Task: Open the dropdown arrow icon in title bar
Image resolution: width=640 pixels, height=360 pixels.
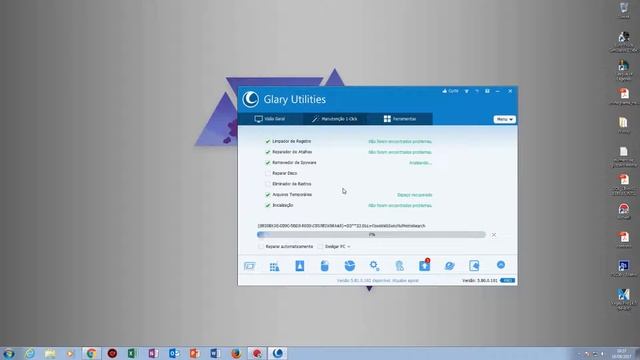Action: (467, 91)
